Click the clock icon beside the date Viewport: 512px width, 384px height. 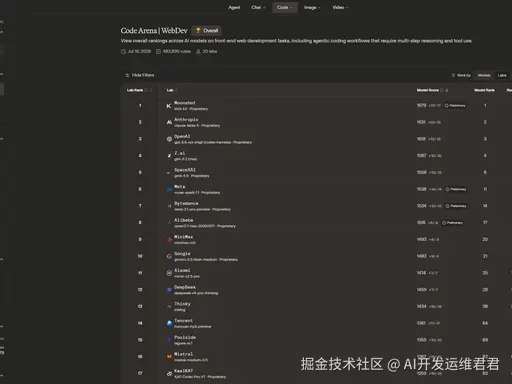coord(123,52)
